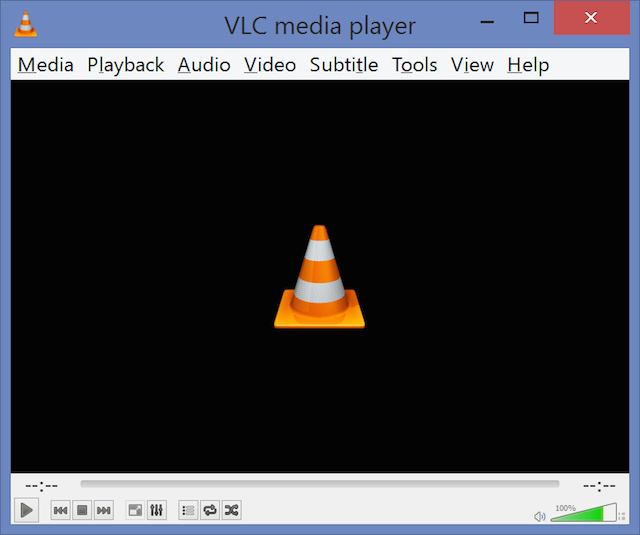Click the volume slider at 100%
This screenshot has height=535, width=640.
[584, 513]
